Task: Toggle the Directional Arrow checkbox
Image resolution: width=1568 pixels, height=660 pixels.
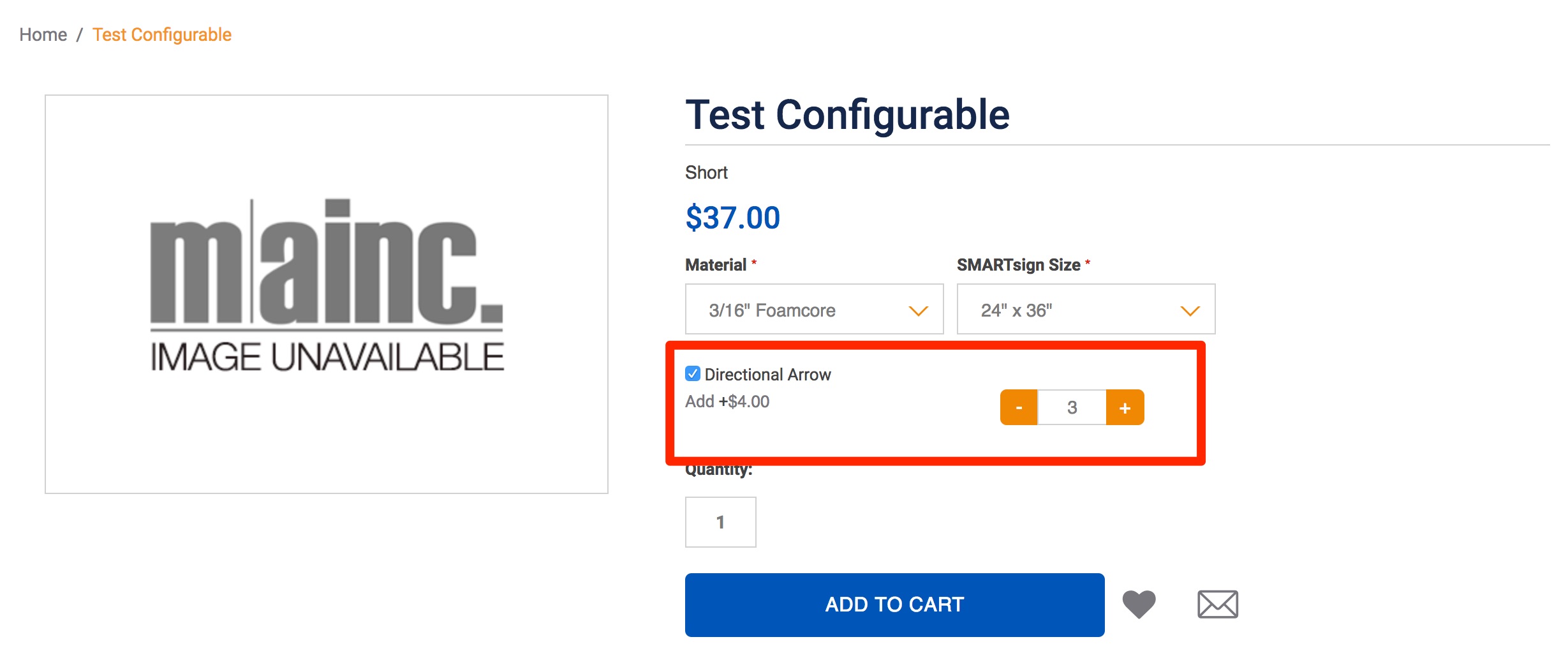Action: click(693, 373)
